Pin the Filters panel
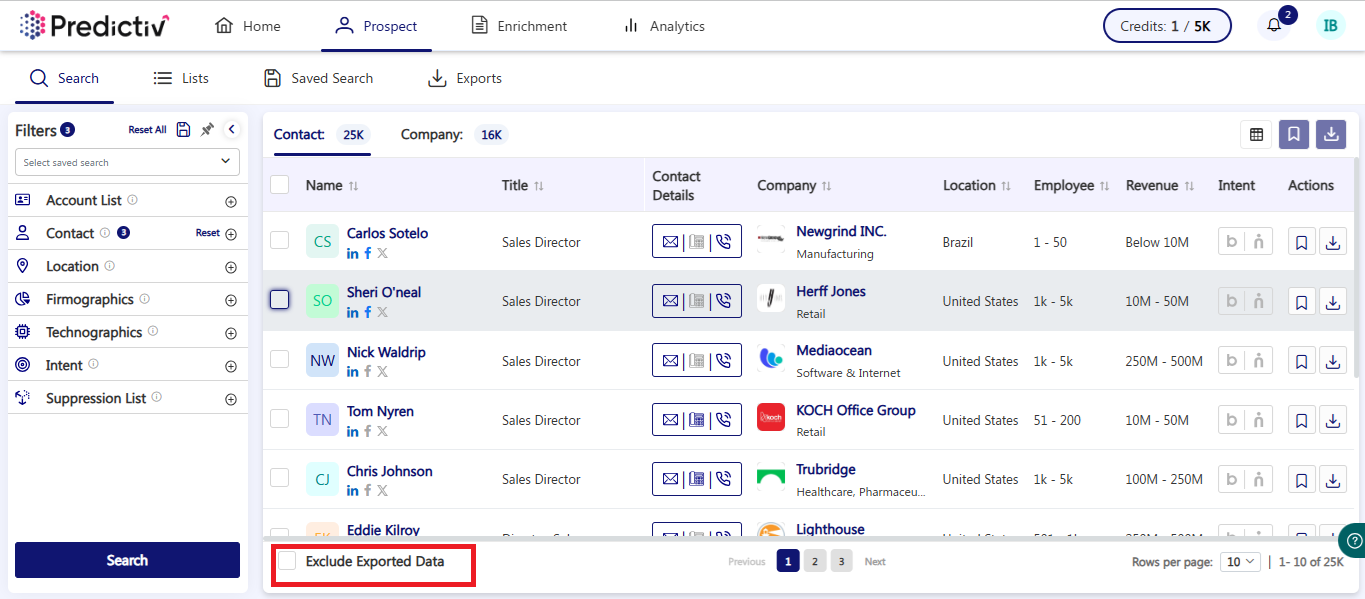This screenshot has height=599, width=1365. [x=207, y=130]
